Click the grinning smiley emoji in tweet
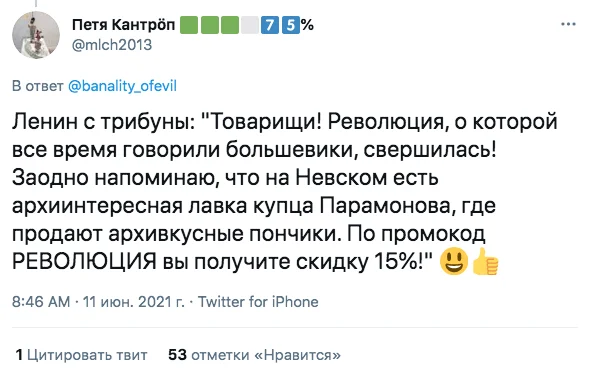This screenshot has height=377, width=593. [454, 261]
